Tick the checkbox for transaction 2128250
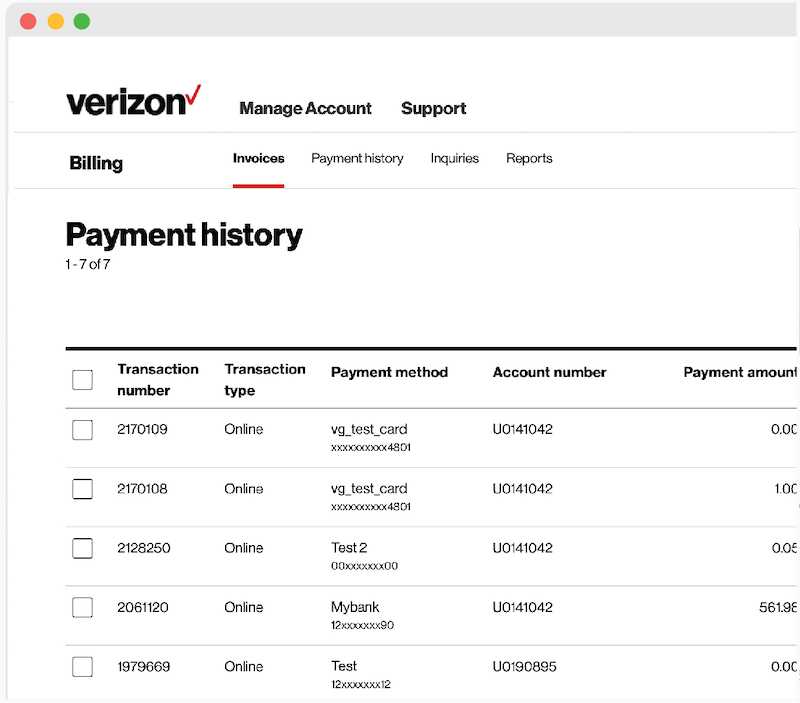800x703 pixels. [x=83, y=548]
